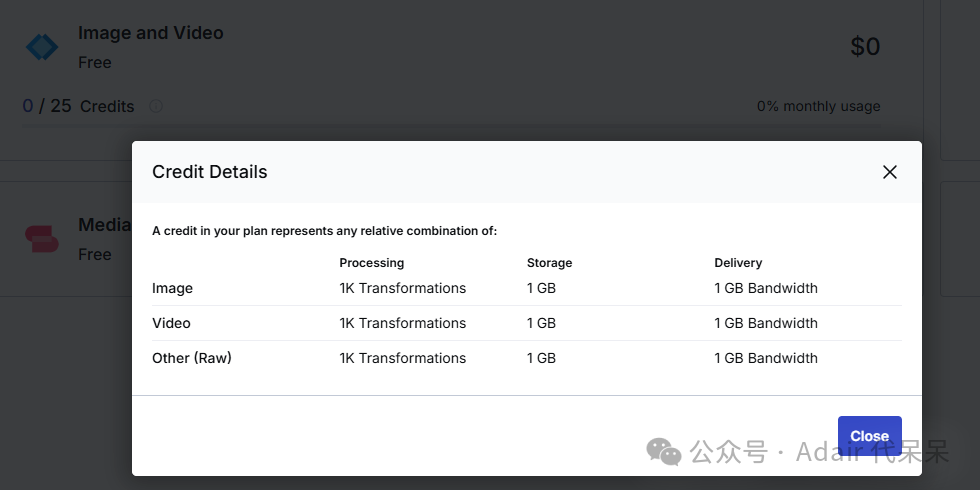The height and width of the screenshot is (490, 980).
Task: Click 1 GB Bandwidth in the Video row
Action: coord(766,323)
